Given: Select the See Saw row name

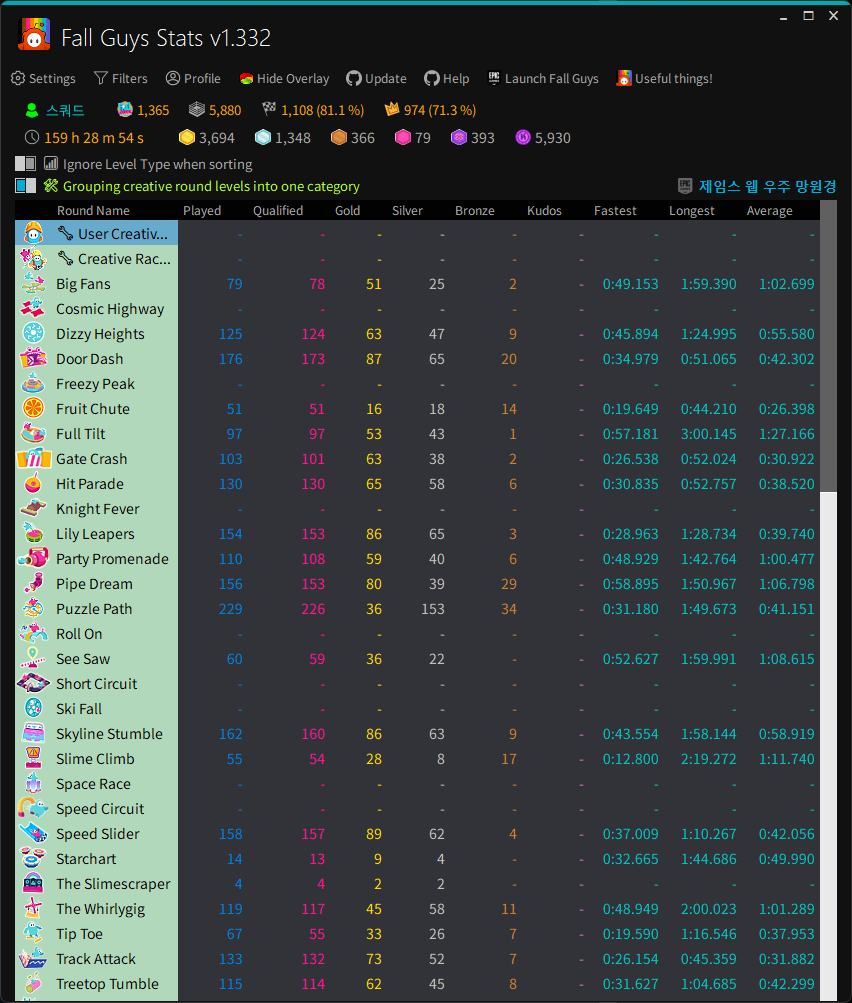Looking at the screenshot, I should tap(83, 659).
